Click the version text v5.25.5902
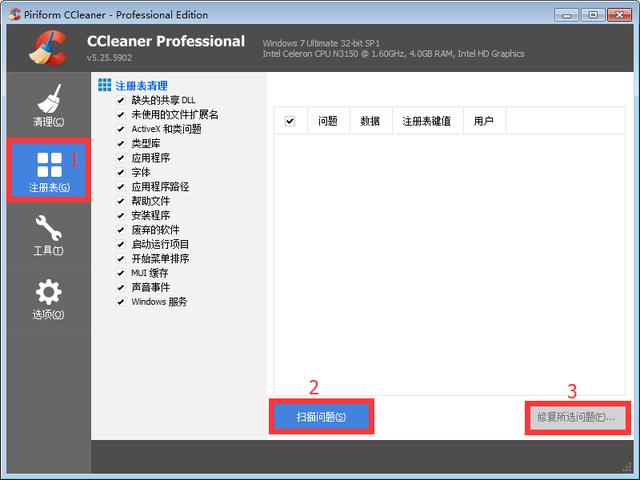Viewport: 640px width, 480px height. [109, 58]
